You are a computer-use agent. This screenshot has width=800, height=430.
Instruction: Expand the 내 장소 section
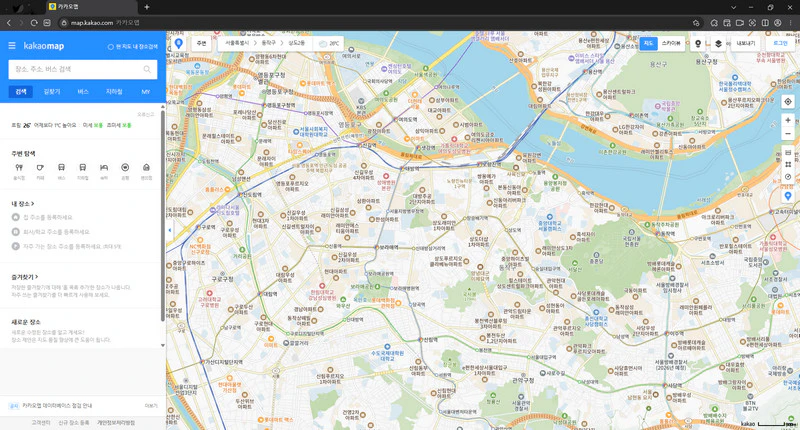point(23,204)
